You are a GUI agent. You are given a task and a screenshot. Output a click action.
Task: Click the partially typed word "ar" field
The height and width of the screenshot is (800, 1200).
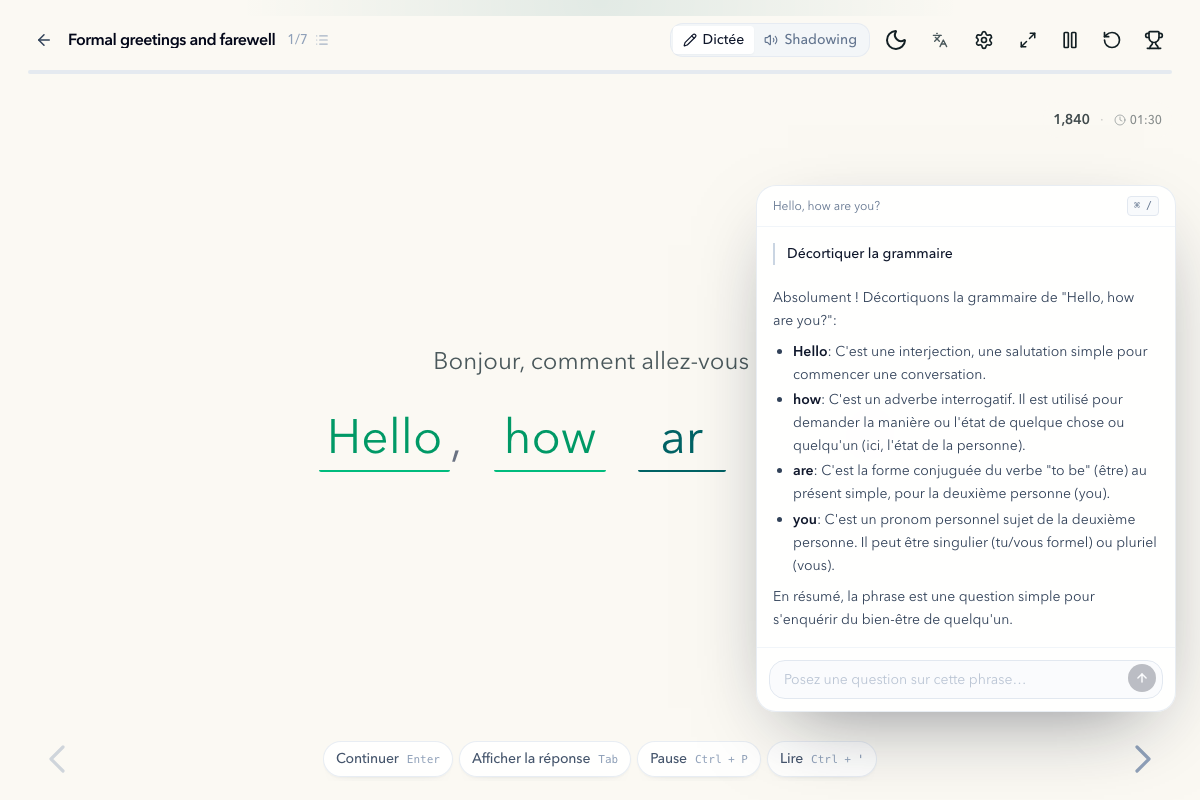682,438
